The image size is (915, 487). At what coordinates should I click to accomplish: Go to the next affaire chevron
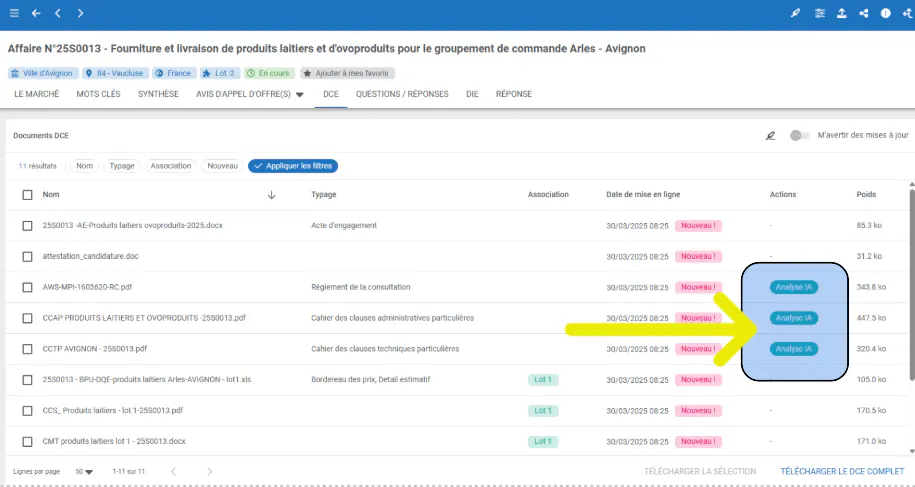click(x=80, y=13)
